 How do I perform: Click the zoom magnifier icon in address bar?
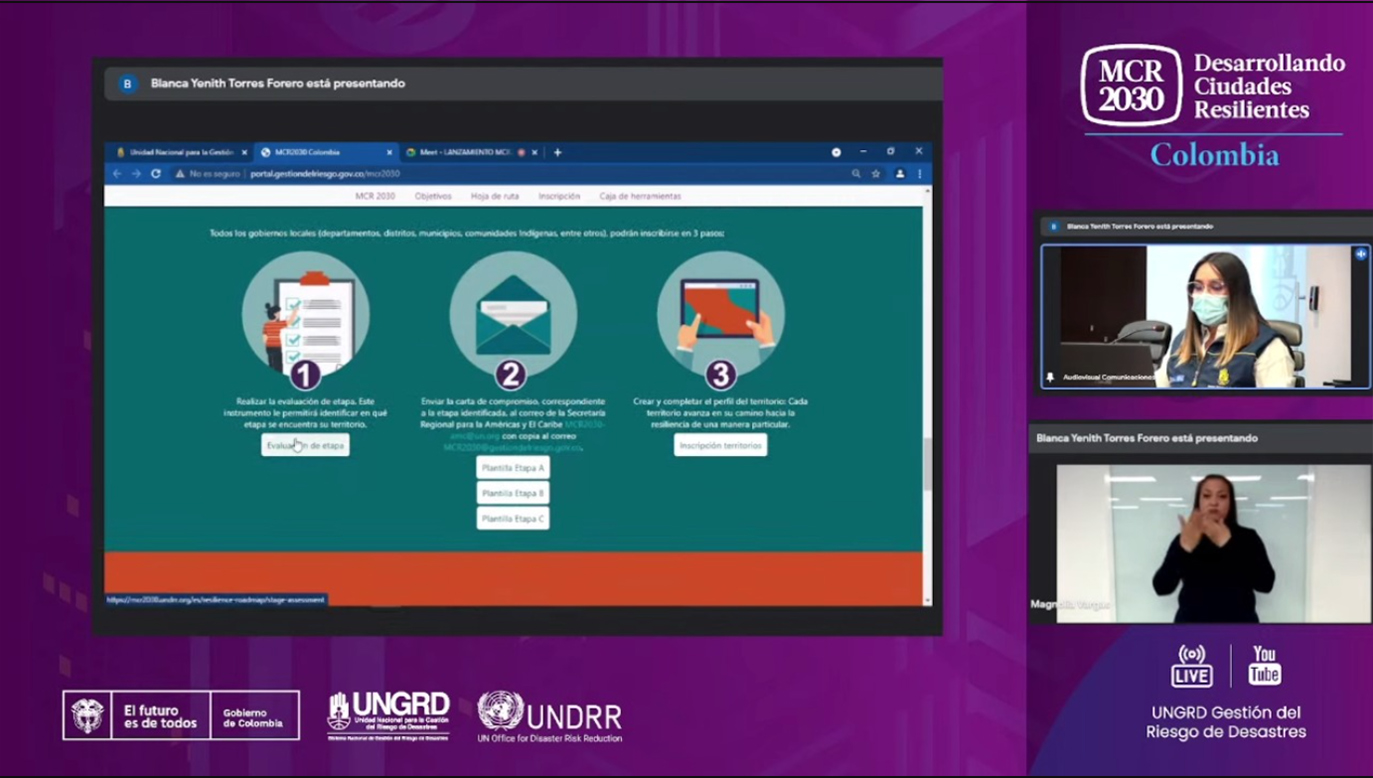tap(856, 174)
